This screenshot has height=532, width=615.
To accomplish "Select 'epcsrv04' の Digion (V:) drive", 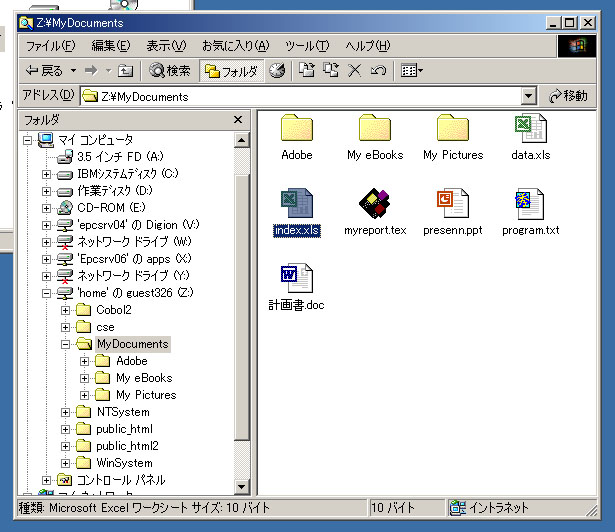I will (138, 225).
